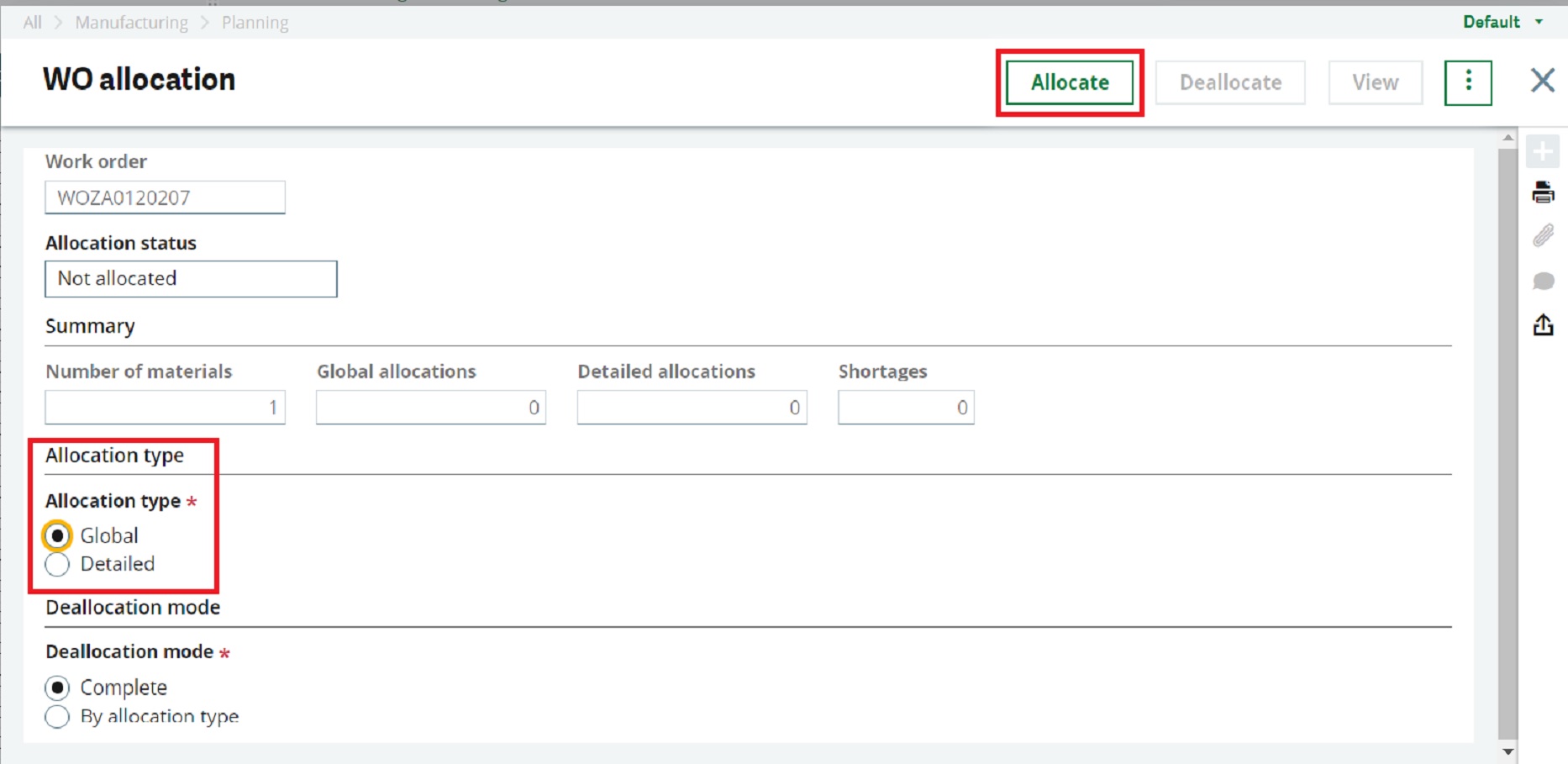Screen dimensions: 1568x764
Task: Click the scrollbar down arrow
Action: 1505,751
